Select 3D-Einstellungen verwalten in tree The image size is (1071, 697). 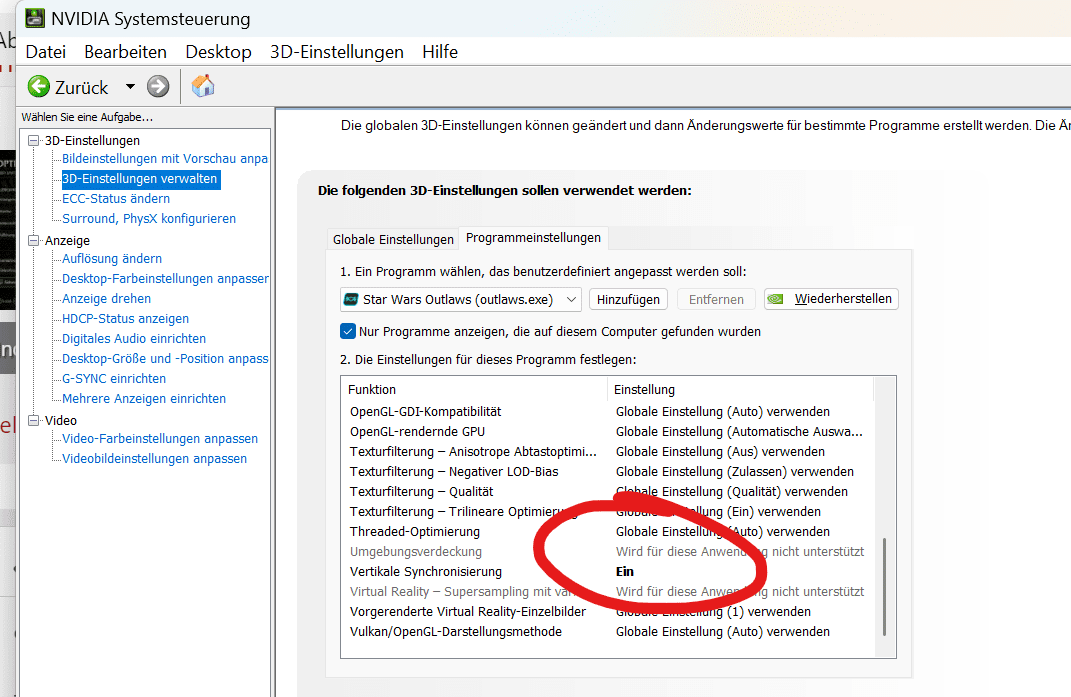point(140,179)
